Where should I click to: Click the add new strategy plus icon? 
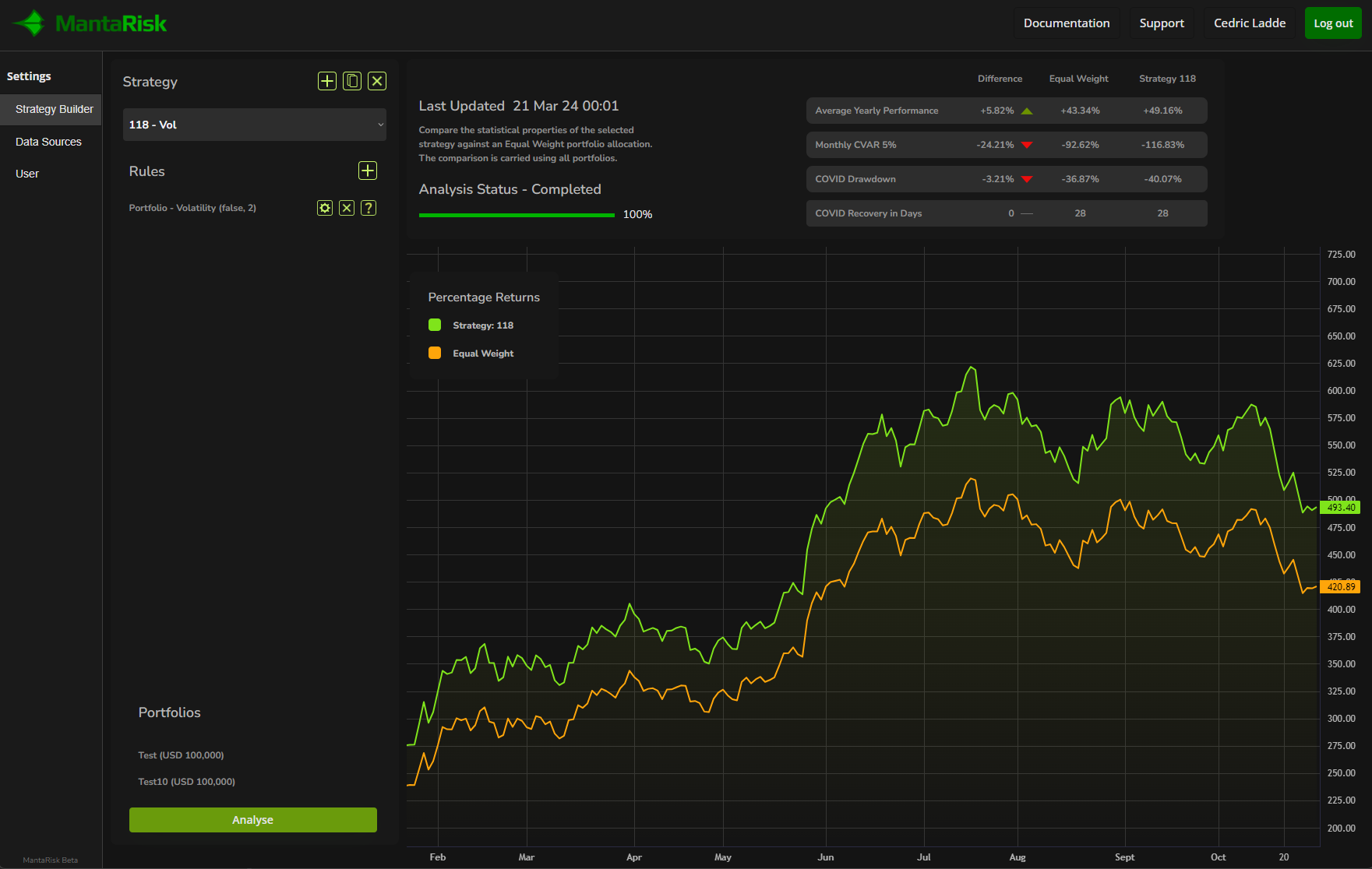click(327, 81)
